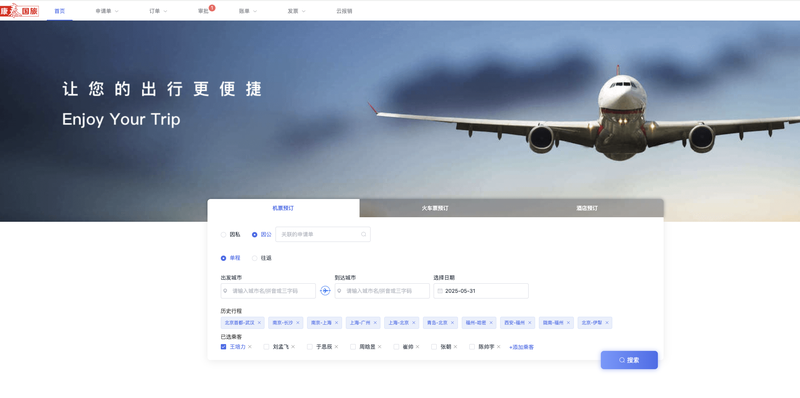Click the 康泰国旅 logo

tap(19, 10)
